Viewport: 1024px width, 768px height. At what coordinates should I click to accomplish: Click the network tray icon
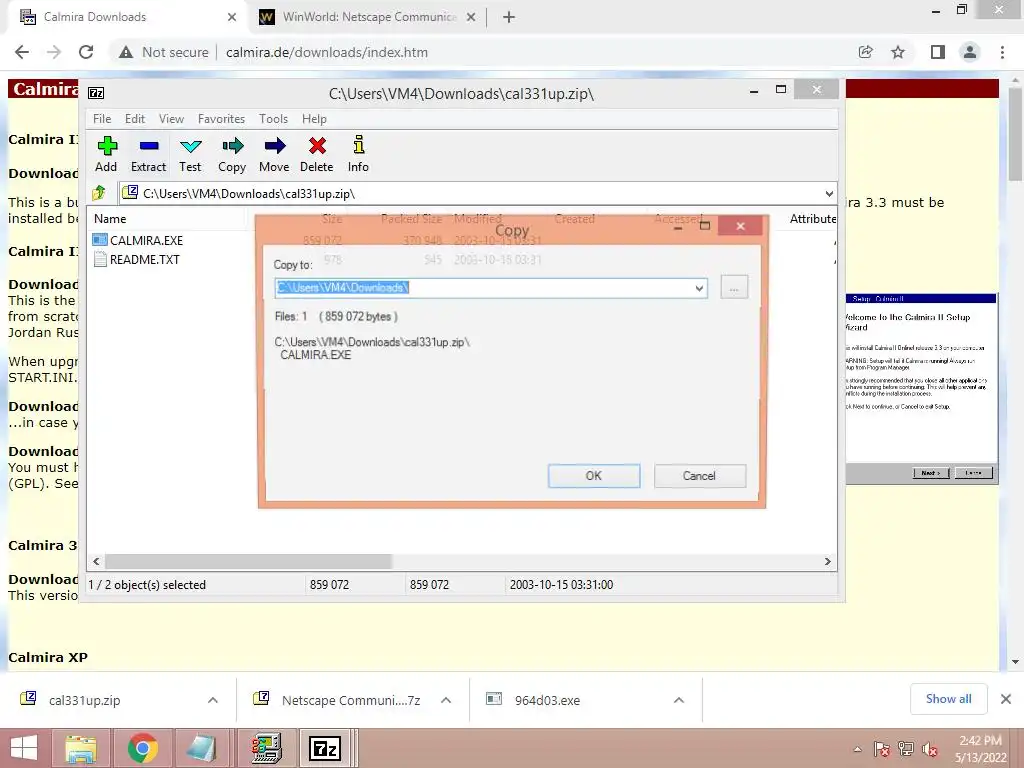pyautogui.click(x=906, y=749)
